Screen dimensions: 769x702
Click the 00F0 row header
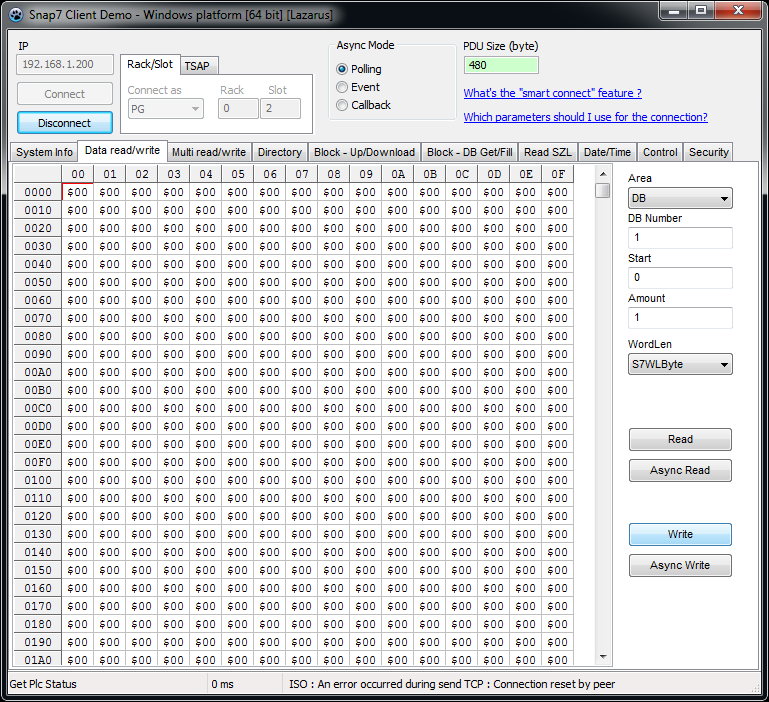pos(38,463)
